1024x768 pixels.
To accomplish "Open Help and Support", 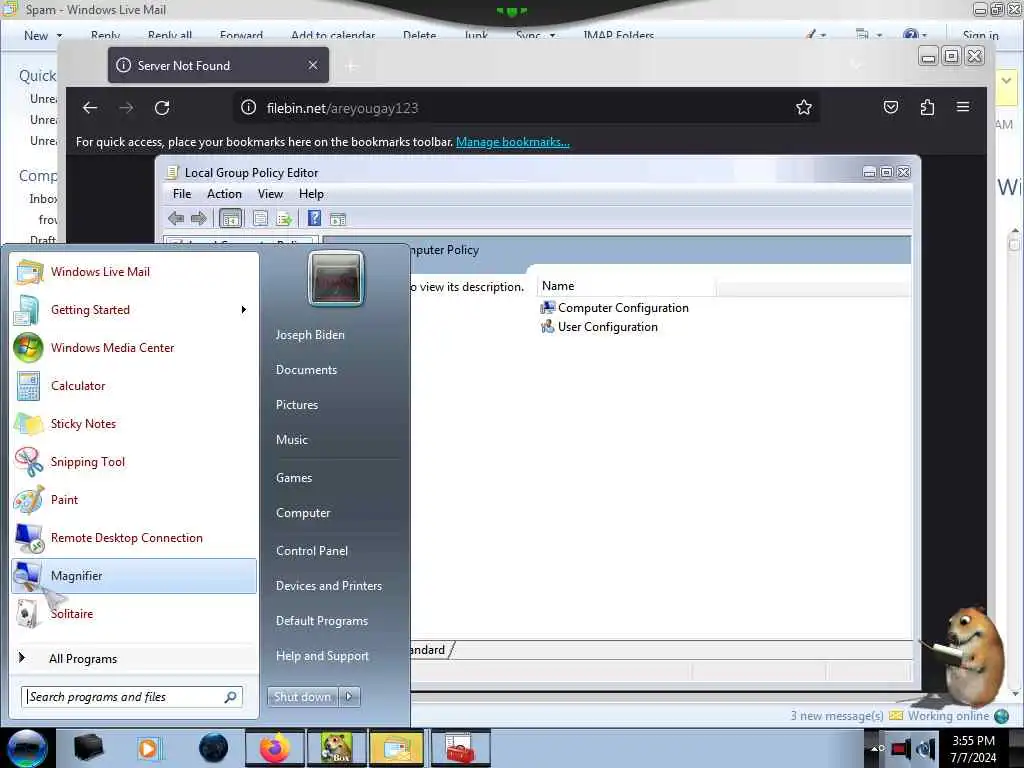I will [x=322, y=656].
